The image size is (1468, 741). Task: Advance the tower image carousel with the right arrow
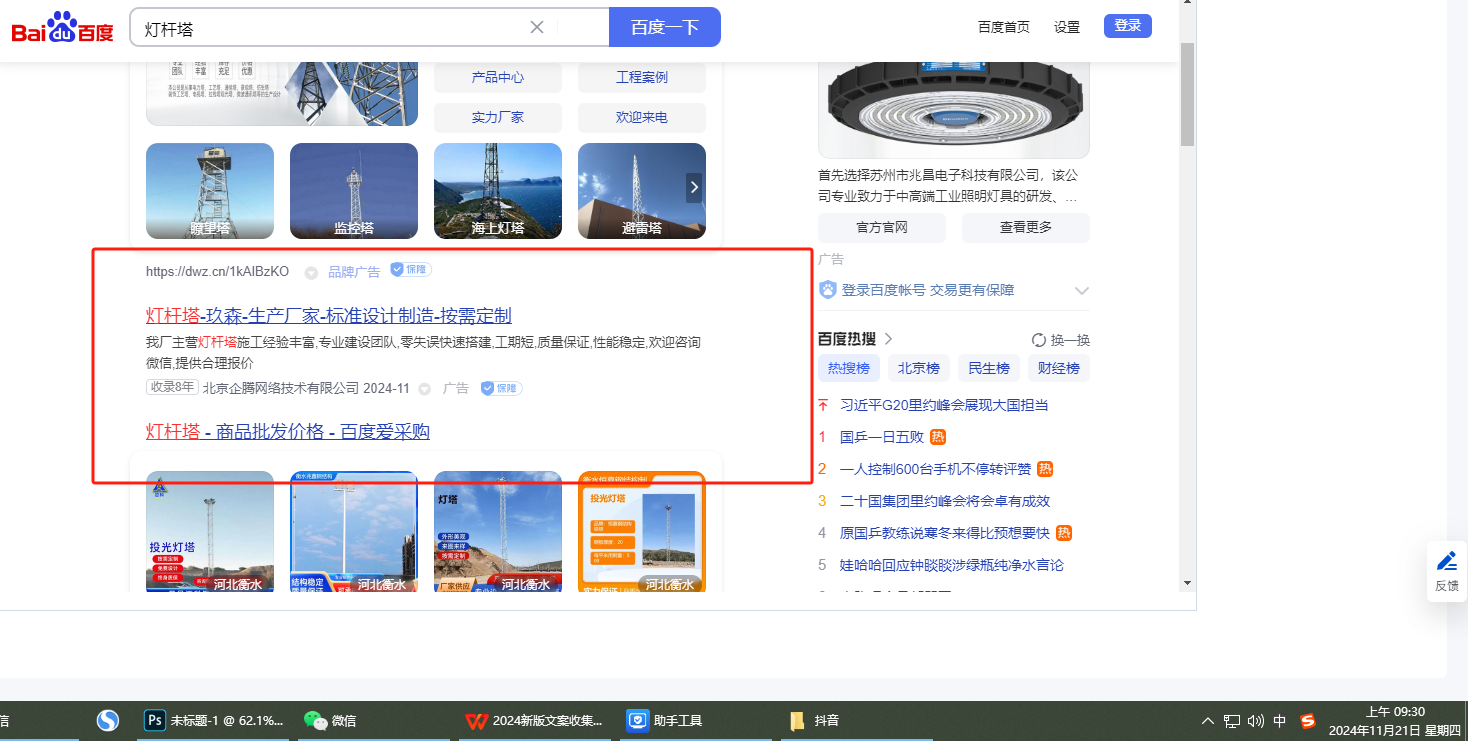[694, 187]
